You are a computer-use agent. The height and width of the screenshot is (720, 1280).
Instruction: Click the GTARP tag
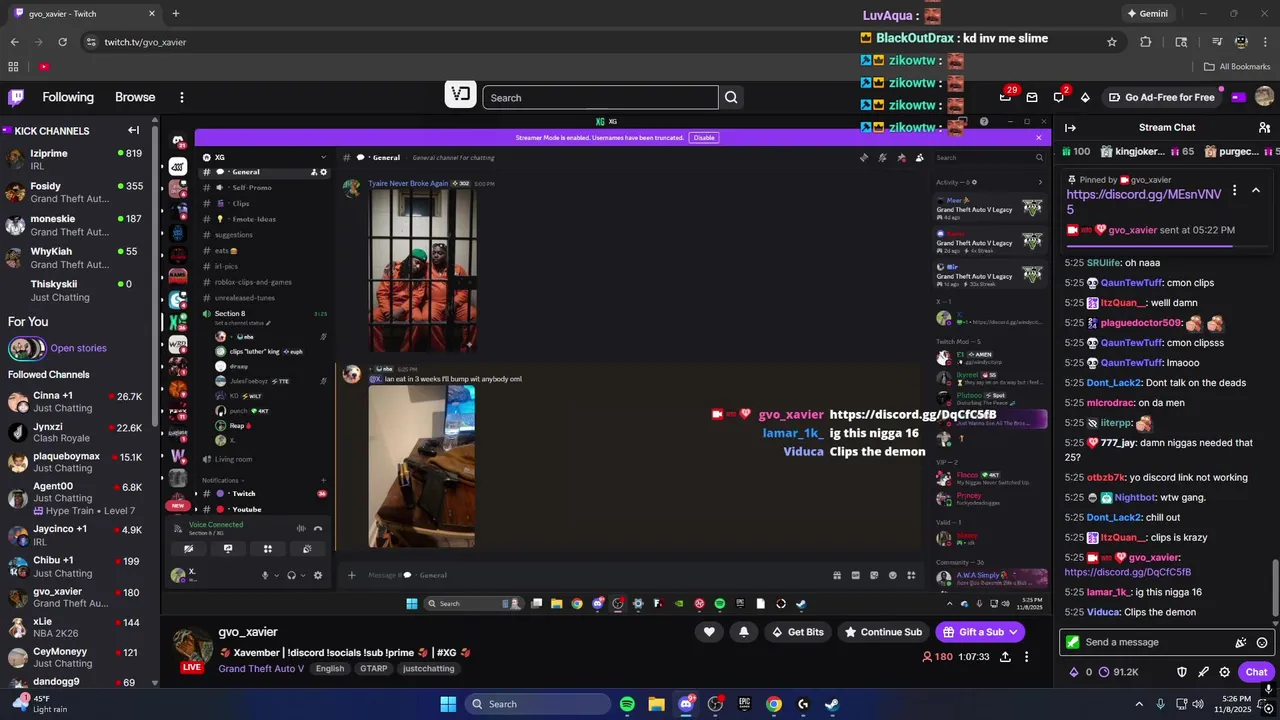point(373,668)
